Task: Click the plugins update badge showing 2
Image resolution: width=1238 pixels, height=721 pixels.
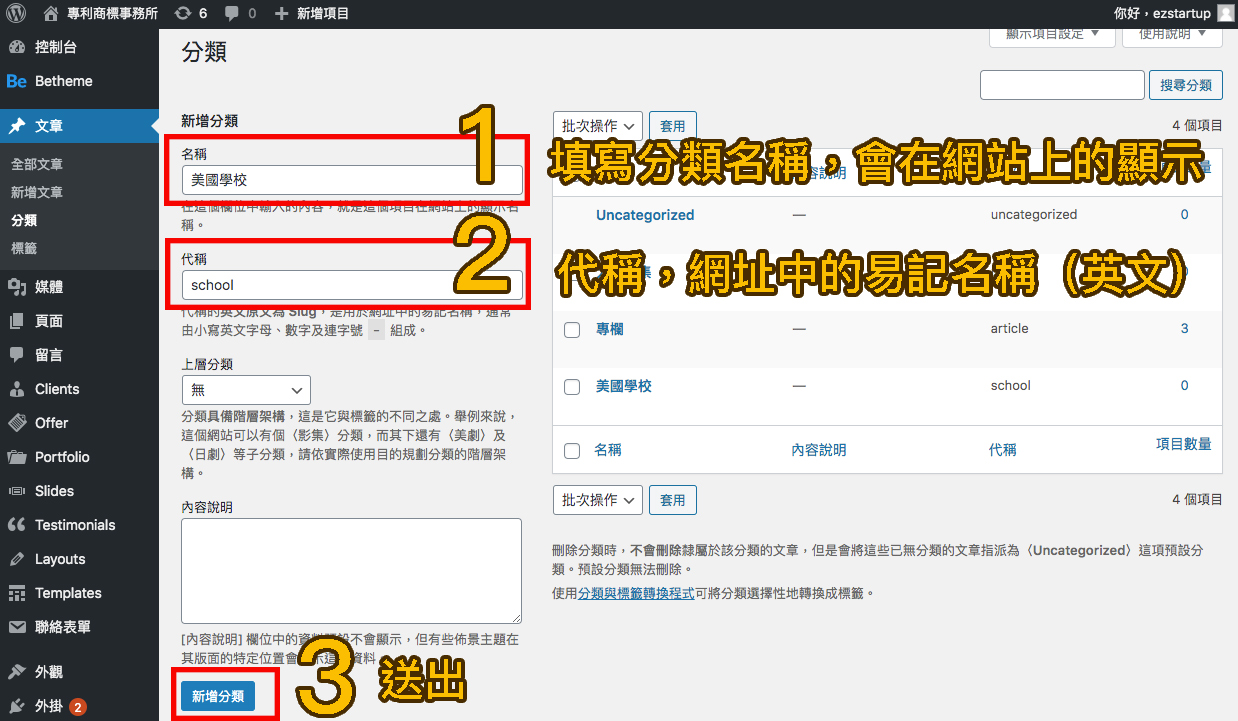Action: coord(78,707)
